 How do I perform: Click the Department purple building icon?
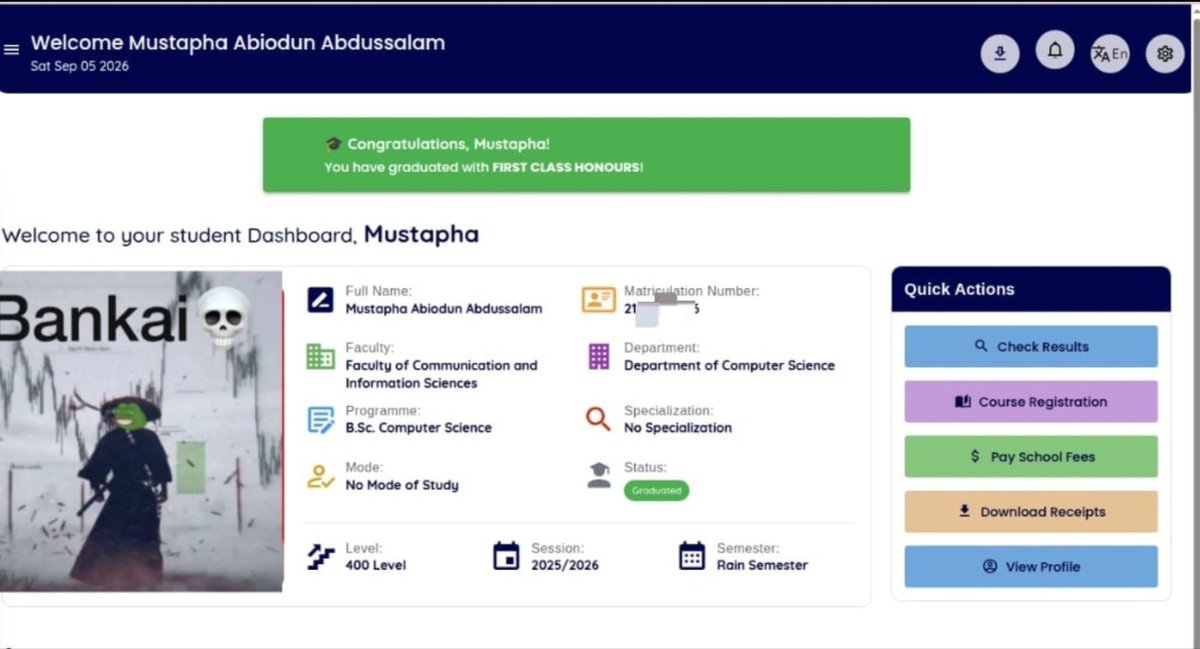[598, 356]
